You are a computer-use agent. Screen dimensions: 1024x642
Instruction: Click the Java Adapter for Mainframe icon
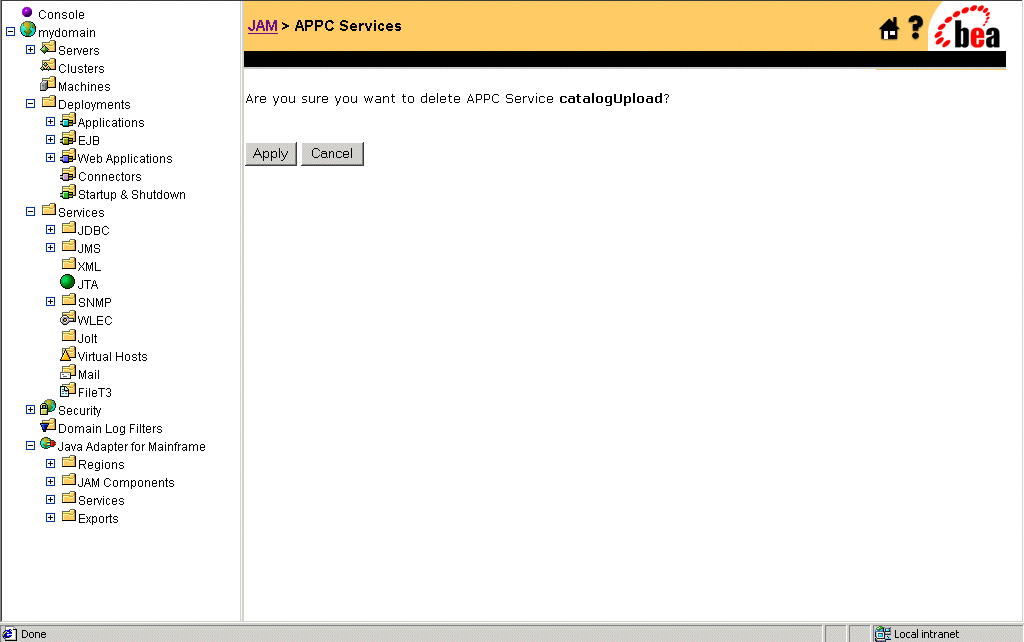pyautogui.click(x=48, y=443)
